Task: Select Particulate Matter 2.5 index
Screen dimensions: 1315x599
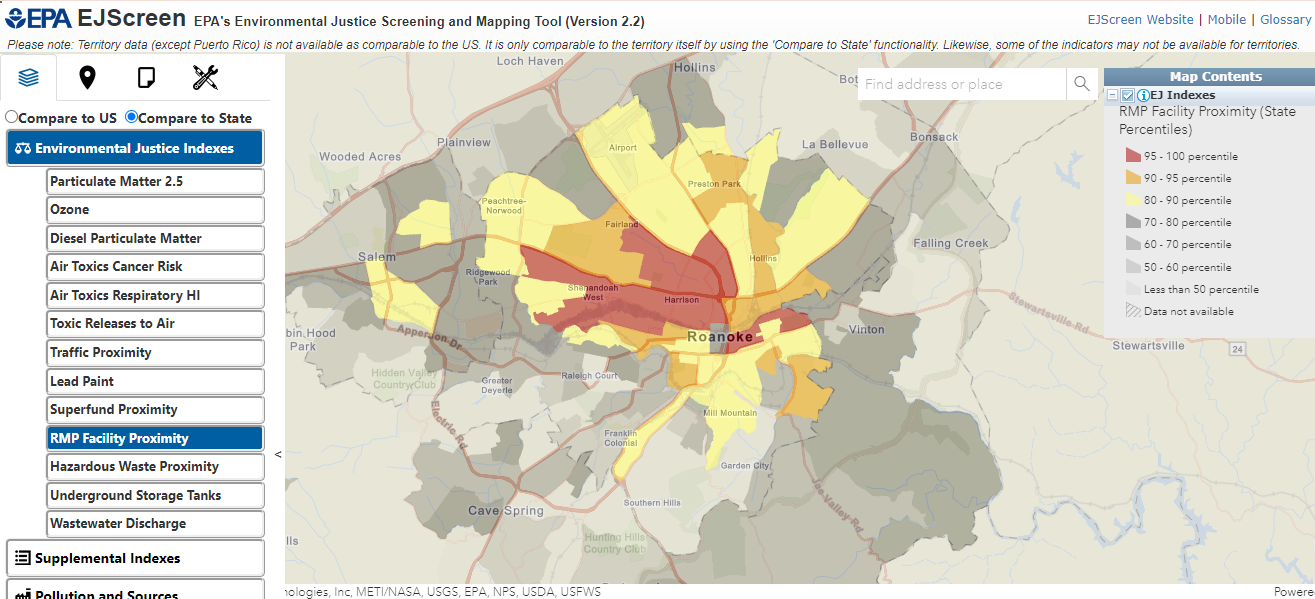Action: 156,181
